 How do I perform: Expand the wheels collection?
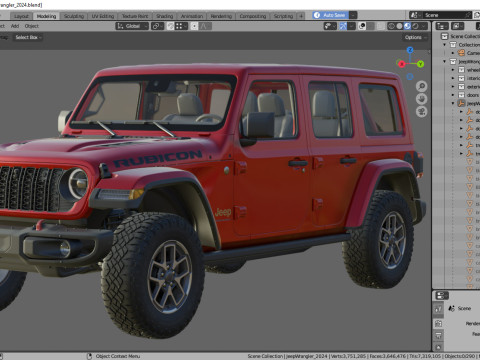tap(453, 70)
